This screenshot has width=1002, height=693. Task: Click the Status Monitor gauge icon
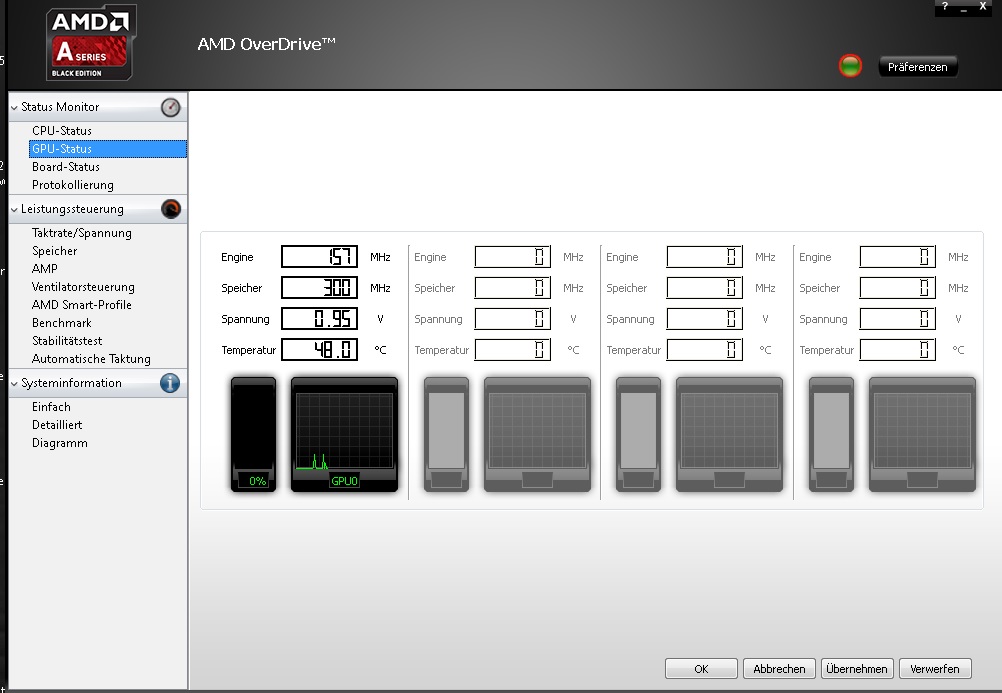coord(171,107)
